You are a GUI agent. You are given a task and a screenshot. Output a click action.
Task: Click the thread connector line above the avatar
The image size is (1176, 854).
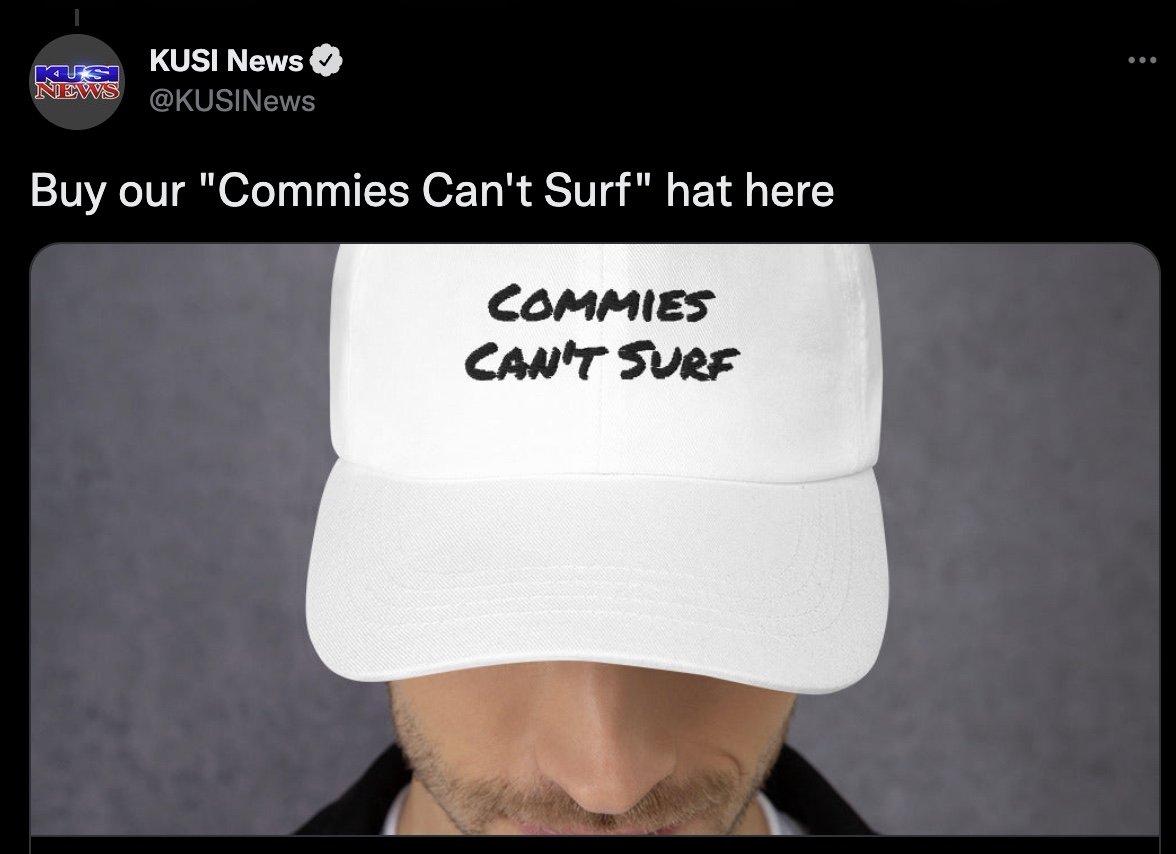[76, 16]
